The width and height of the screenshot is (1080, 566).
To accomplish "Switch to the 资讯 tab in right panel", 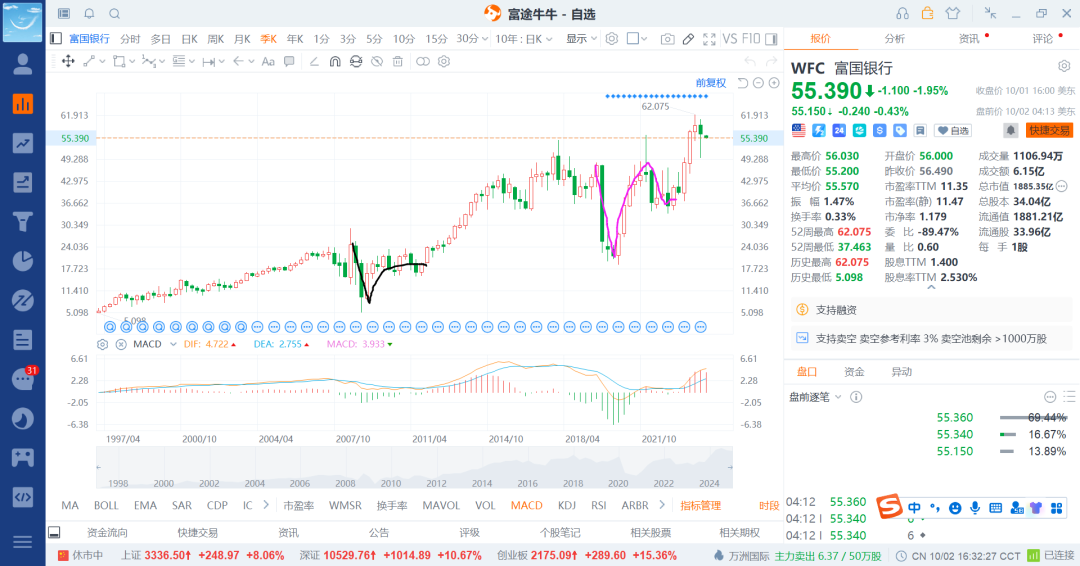I will [x=969, y=39].
